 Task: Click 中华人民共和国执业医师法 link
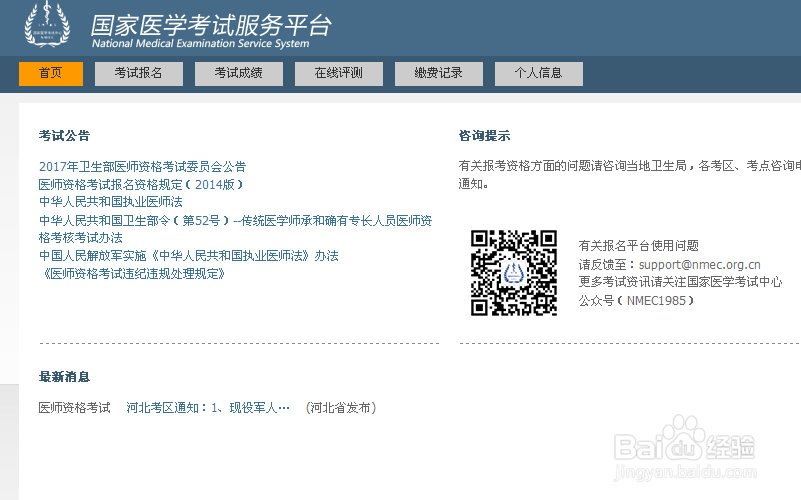111,202
